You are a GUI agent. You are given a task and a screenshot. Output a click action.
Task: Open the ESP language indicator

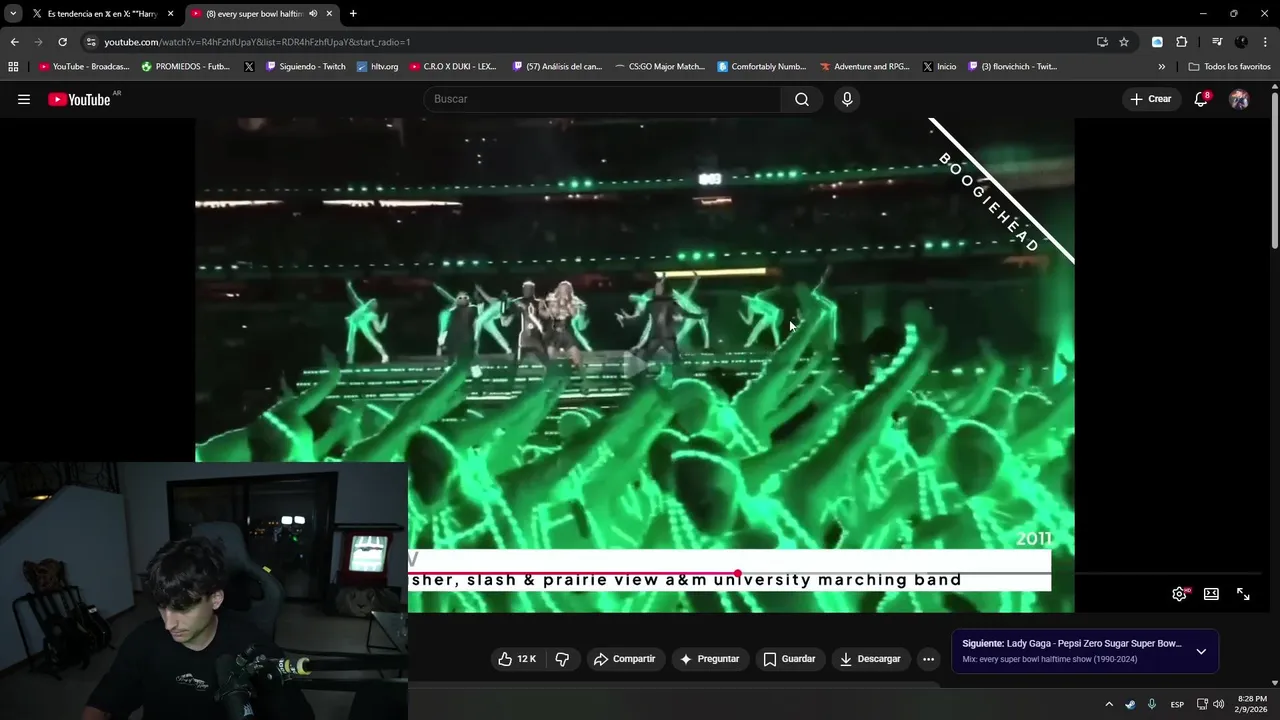(x=1177, y=704)
